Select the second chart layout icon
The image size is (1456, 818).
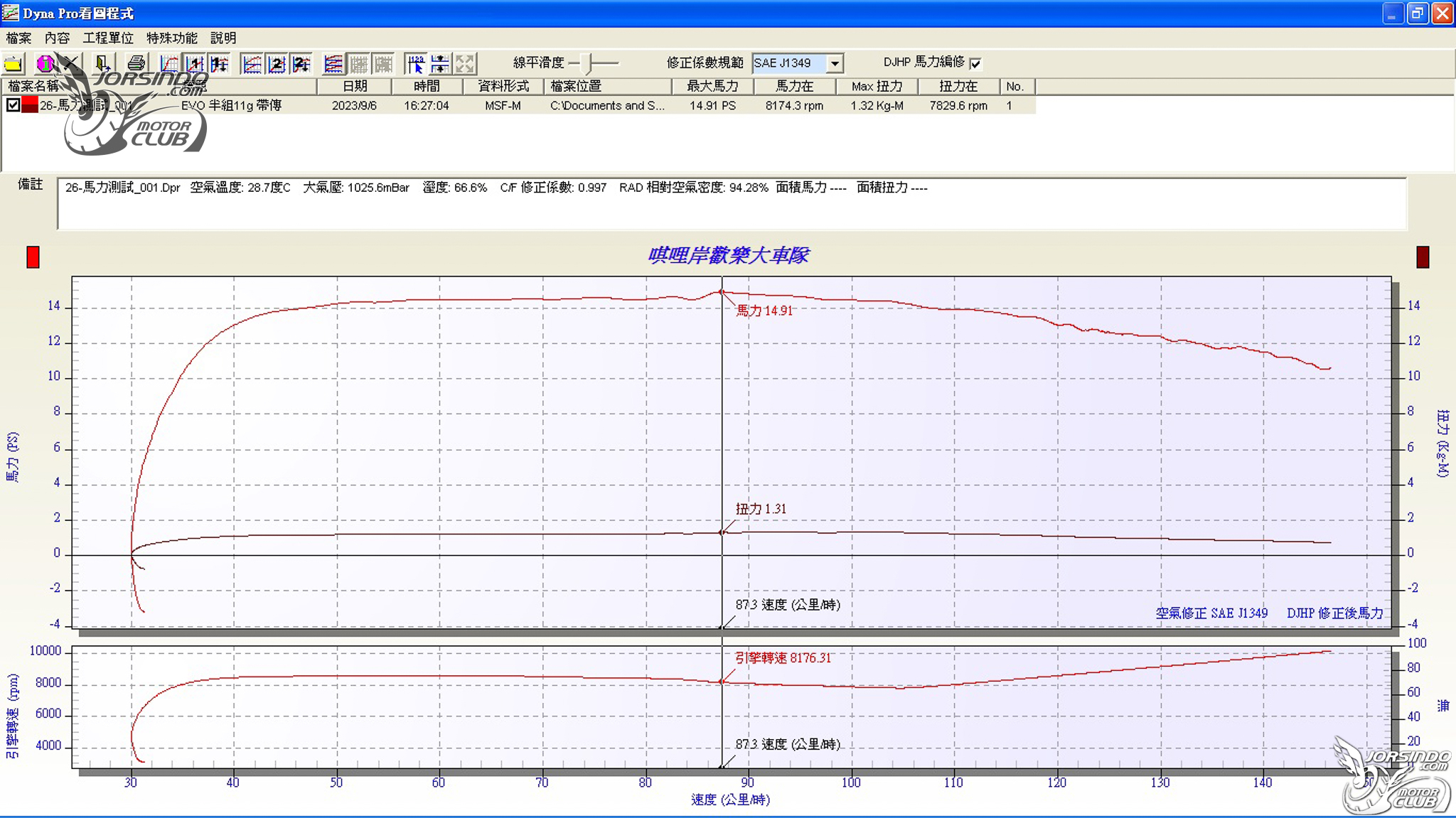(252, 64)
